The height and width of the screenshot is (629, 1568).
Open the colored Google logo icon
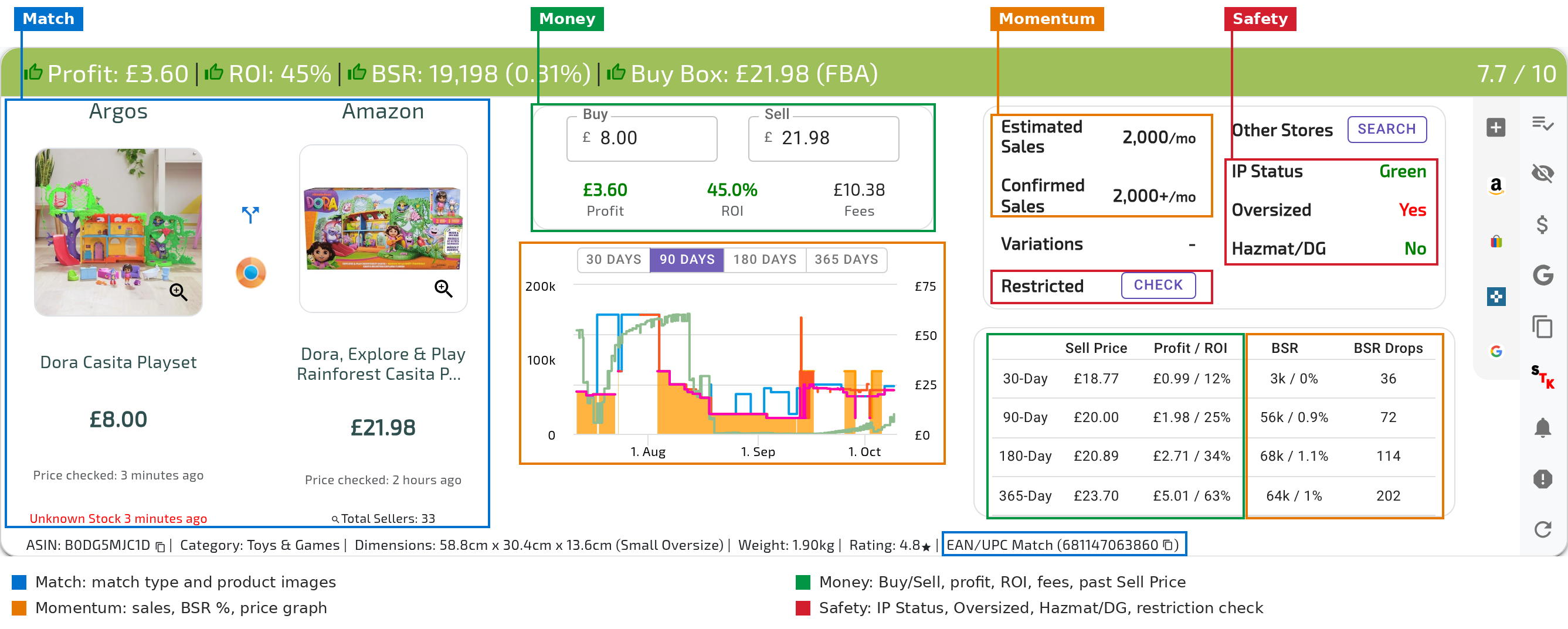coord(1495,351)
